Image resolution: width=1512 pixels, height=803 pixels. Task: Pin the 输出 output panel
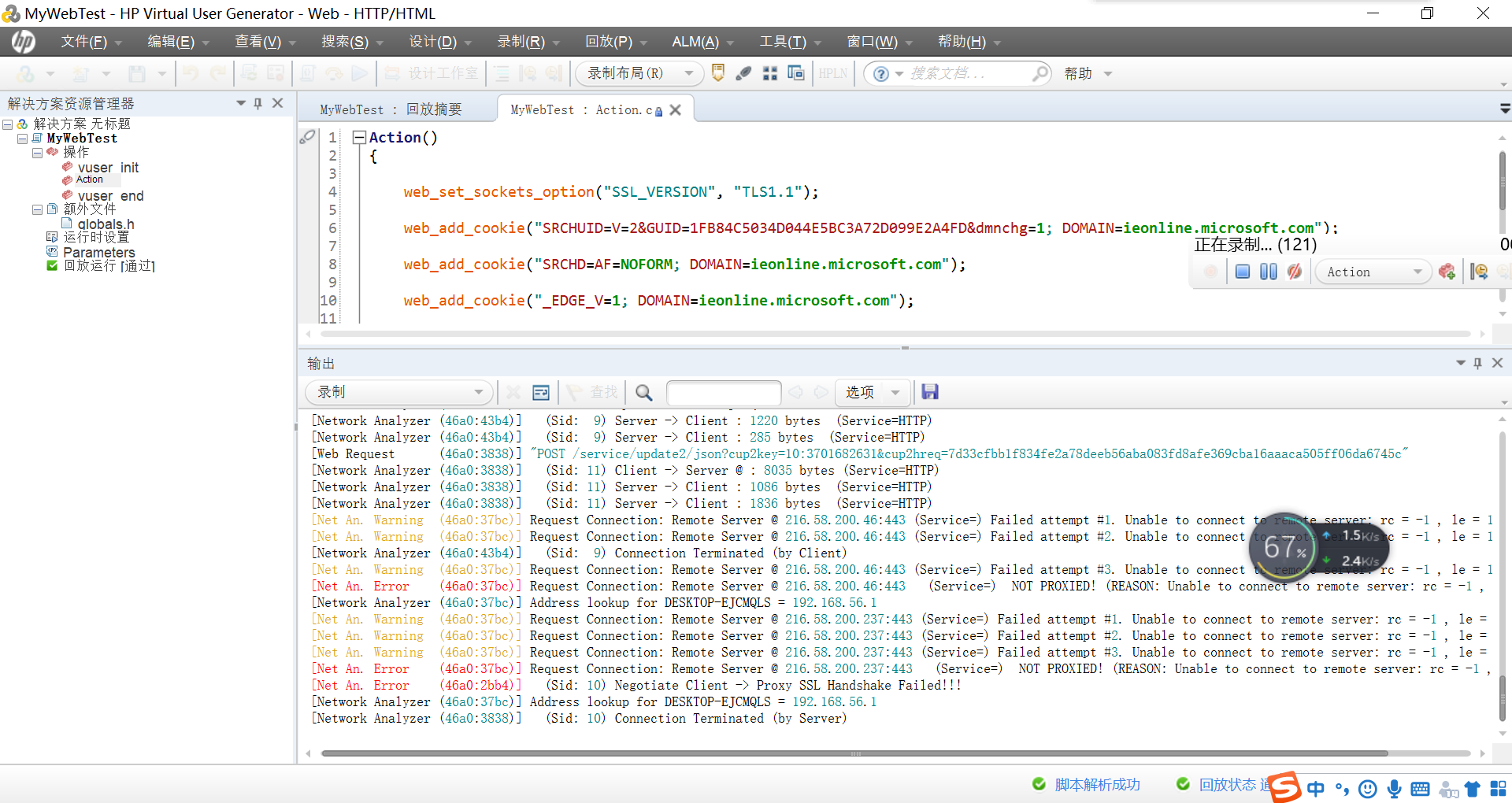tap(1477, 363)
